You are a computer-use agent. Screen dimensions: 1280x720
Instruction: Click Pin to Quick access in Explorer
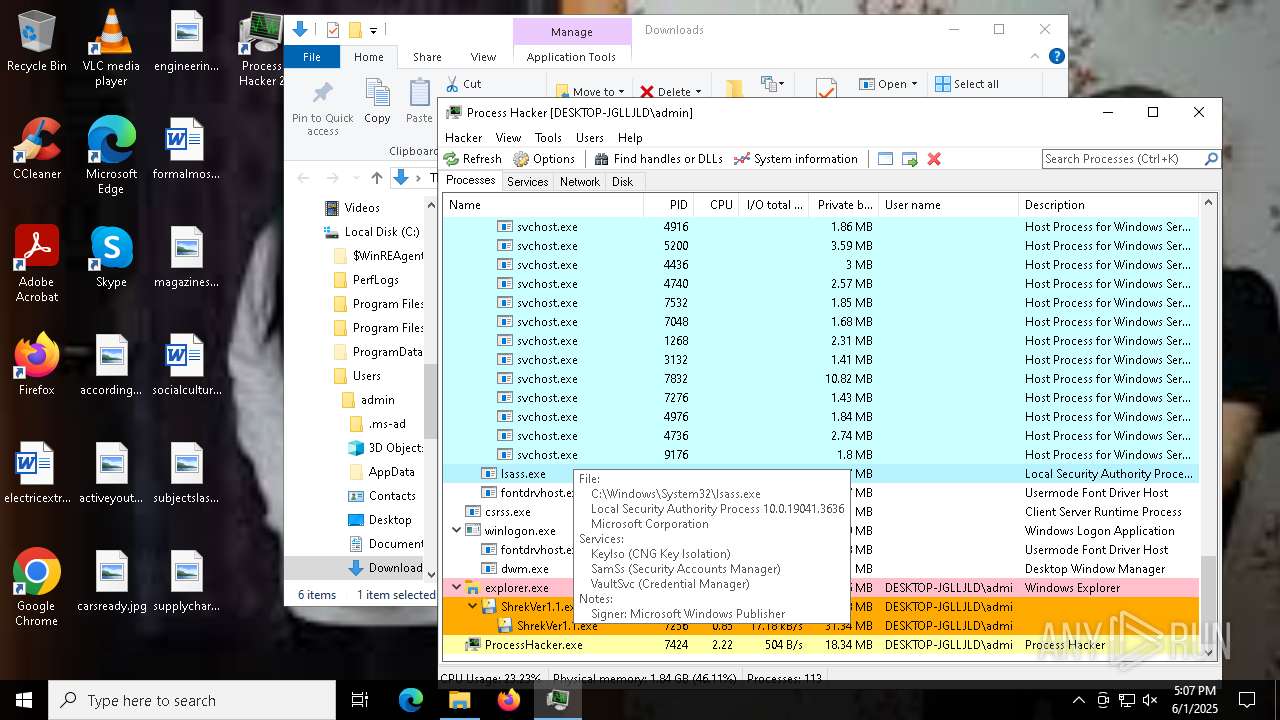(x=322, y=110)
